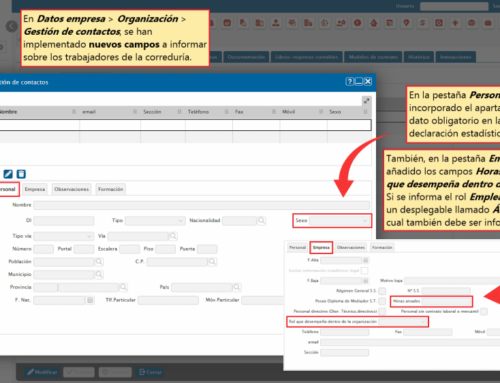
Task: Click the light bulb icon in the toolbar
Action: (455, 23)
